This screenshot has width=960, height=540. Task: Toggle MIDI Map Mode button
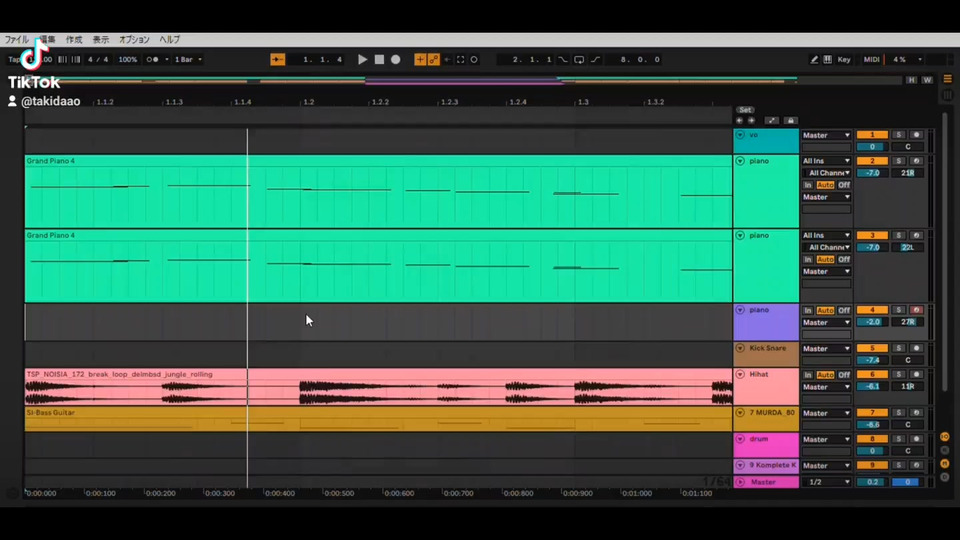(x=871, y=59)
